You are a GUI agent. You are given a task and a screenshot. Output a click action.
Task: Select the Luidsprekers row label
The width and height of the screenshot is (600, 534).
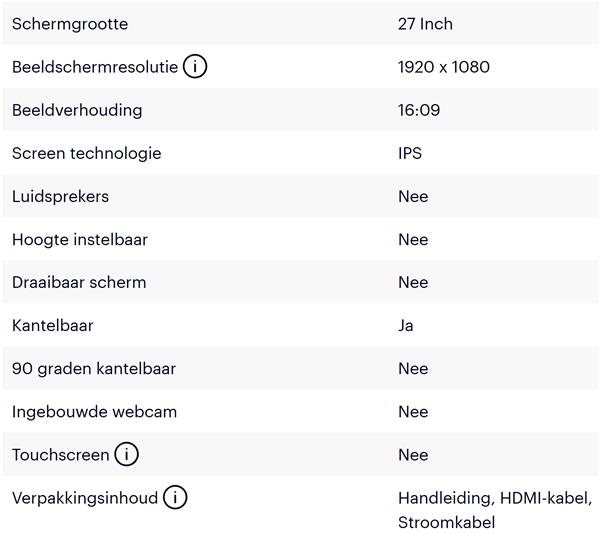(60, 197)
